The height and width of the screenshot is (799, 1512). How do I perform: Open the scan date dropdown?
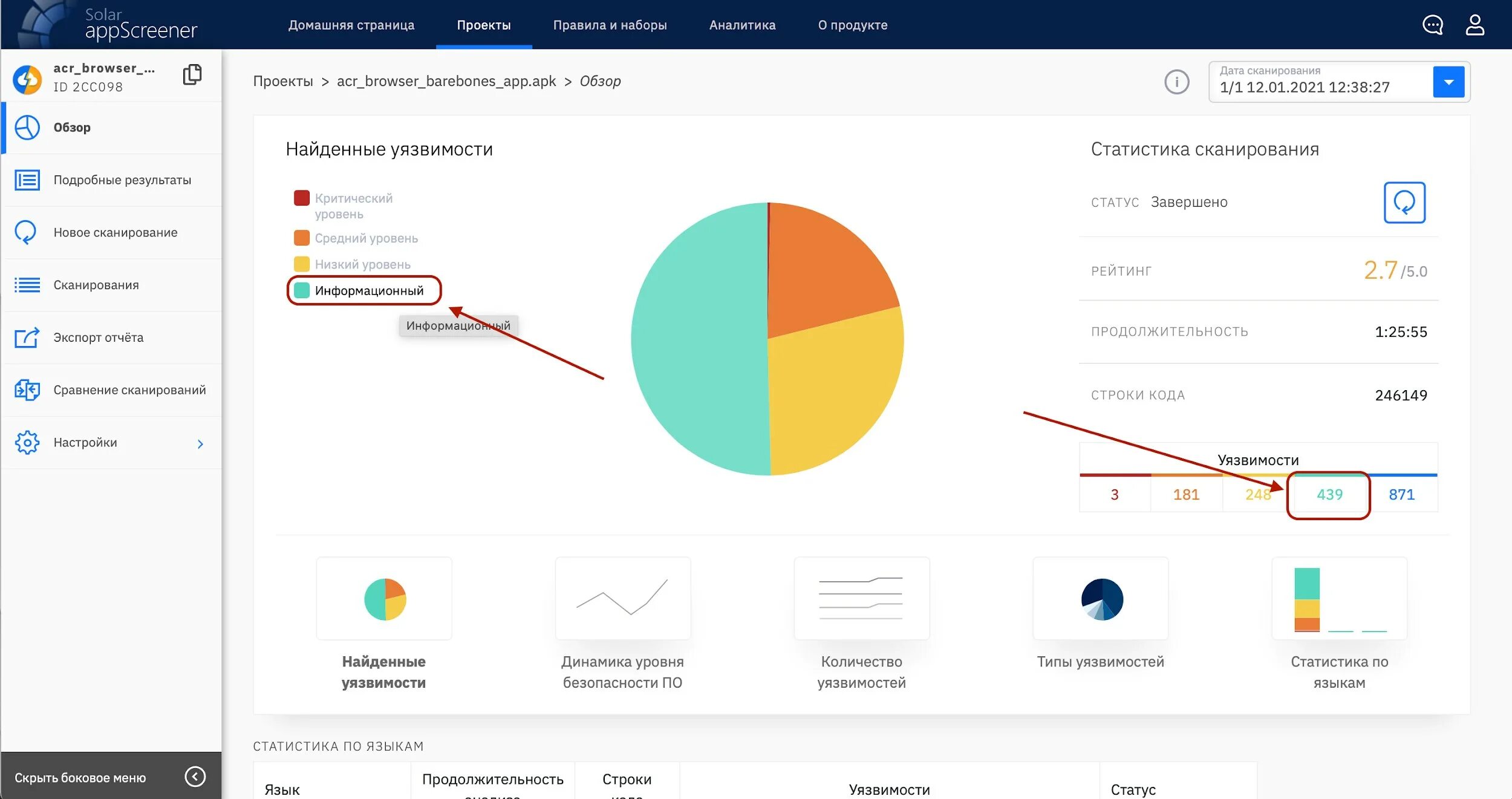[1448, 82]
